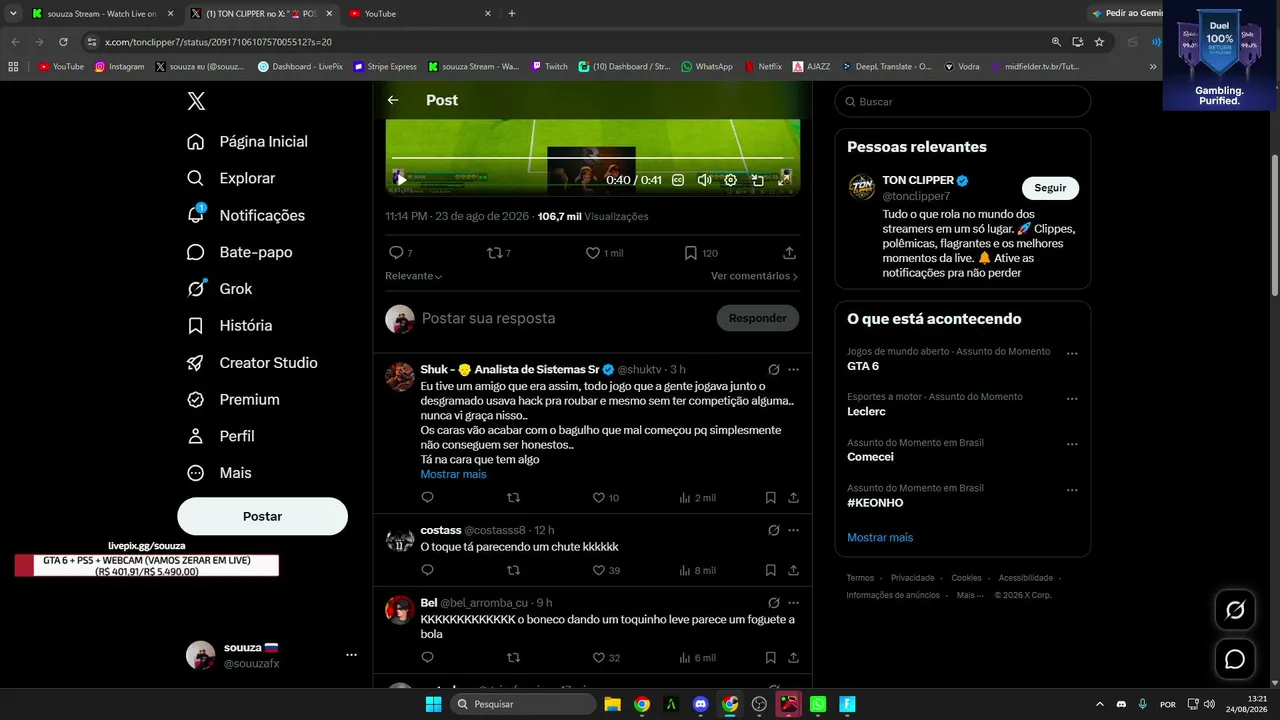Open a new browser tab

512,14
